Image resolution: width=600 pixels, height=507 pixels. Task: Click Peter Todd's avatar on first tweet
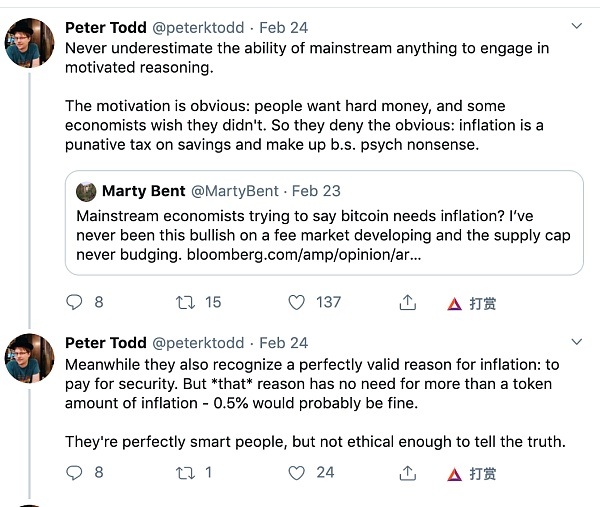click(x=30, y=44)
